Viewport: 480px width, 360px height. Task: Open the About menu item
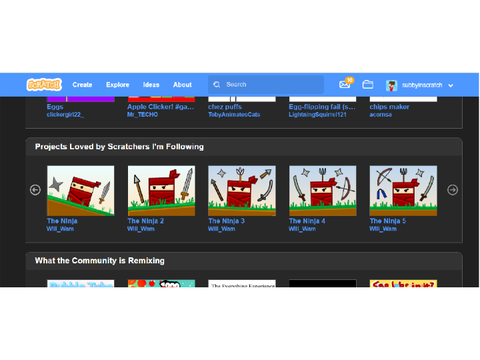click(182, 85)
